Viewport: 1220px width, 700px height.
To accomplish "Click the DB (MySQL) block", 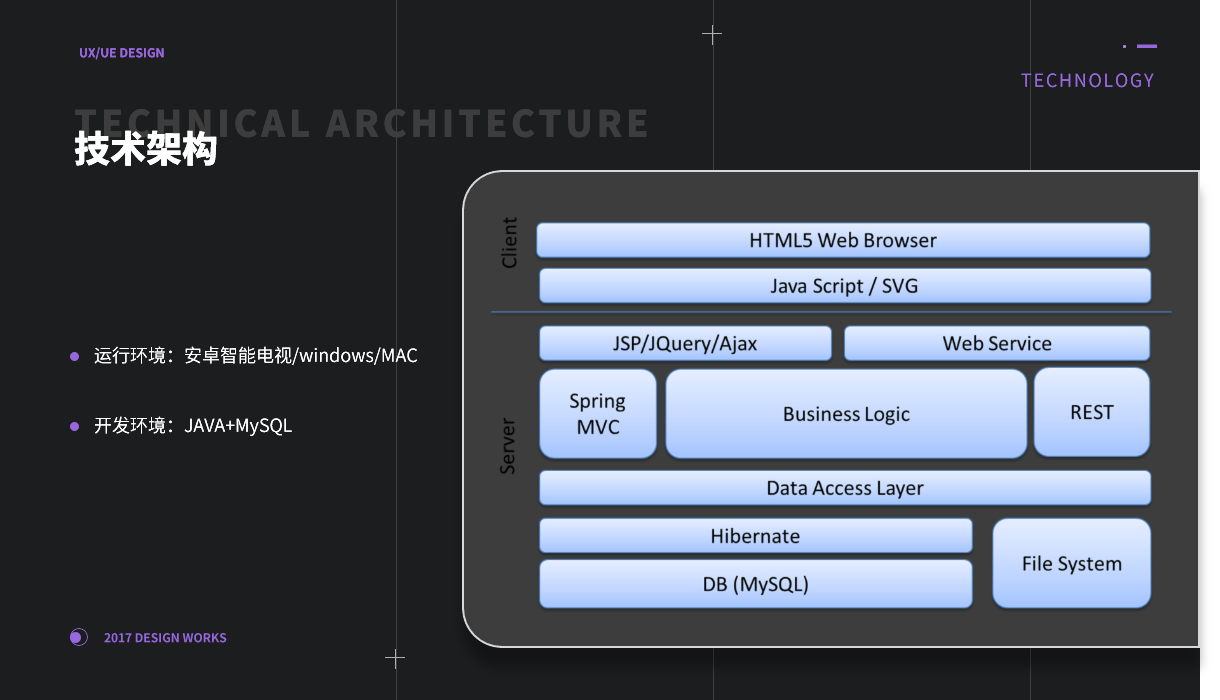I will [755, 584].
